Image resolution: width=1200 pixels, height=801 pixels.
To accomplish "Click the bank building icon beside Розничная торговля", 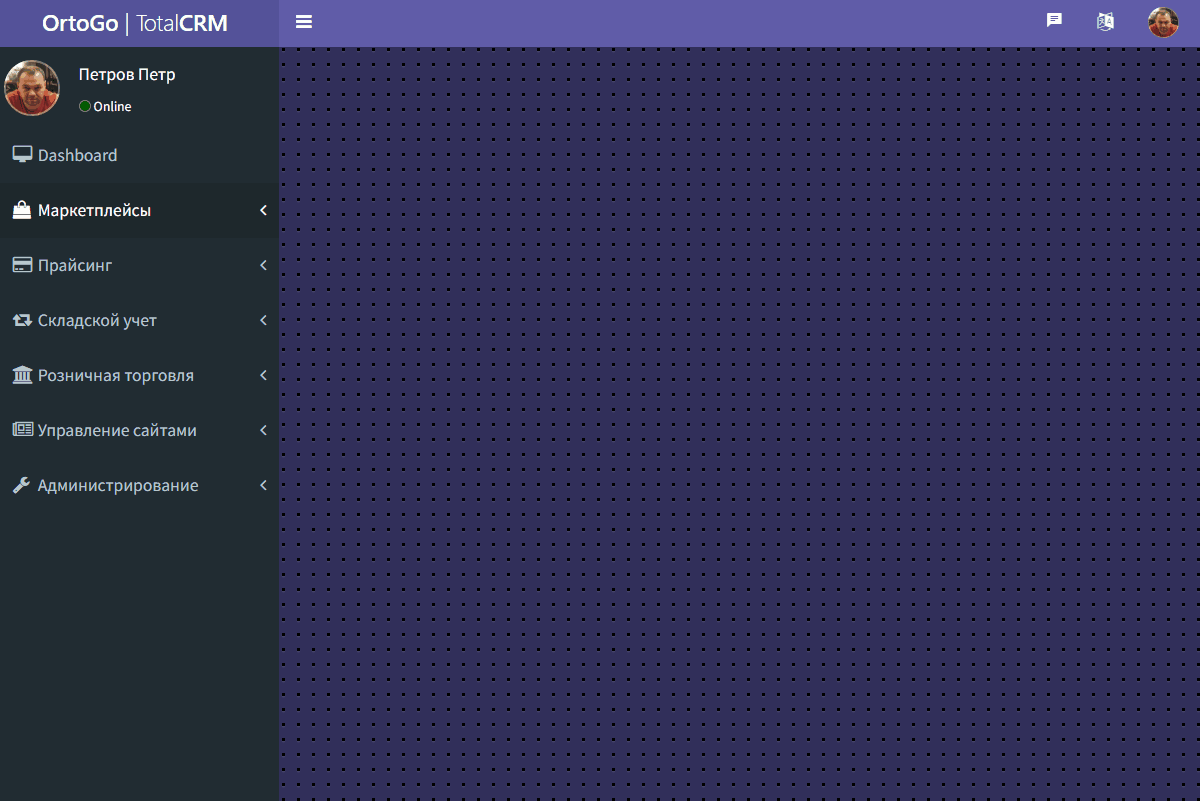I will click(x=22, y=376).
